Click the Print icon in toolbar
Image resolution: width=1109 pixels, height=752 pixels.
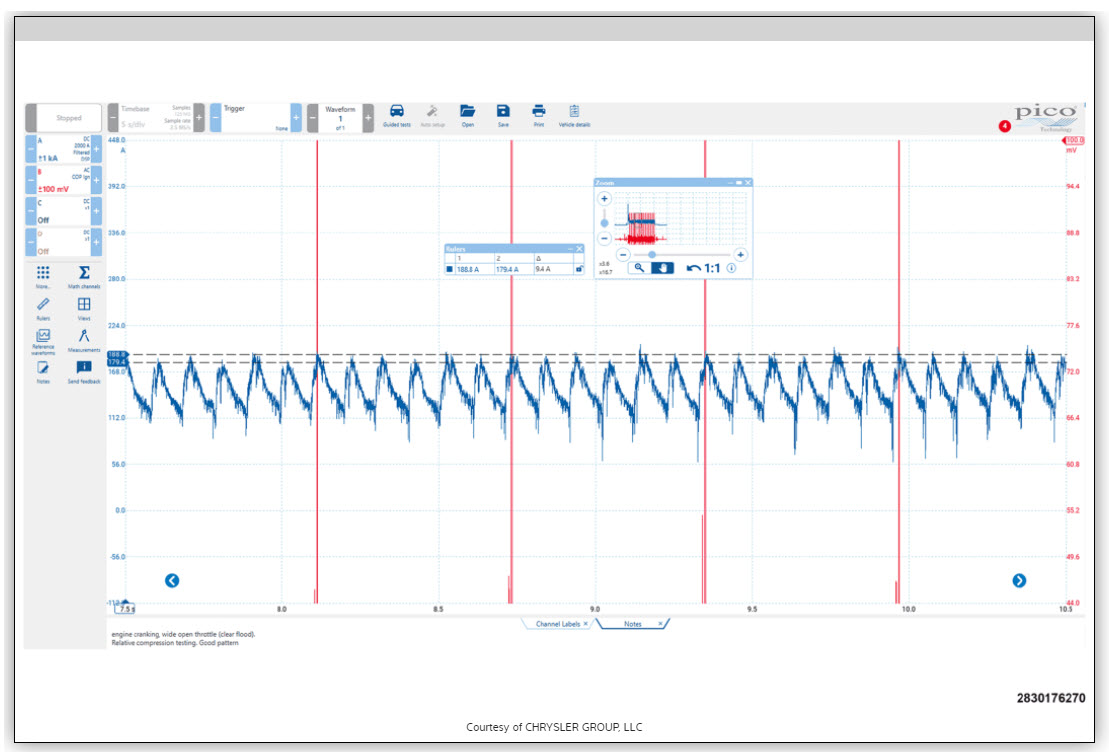[x=539, y=112]
